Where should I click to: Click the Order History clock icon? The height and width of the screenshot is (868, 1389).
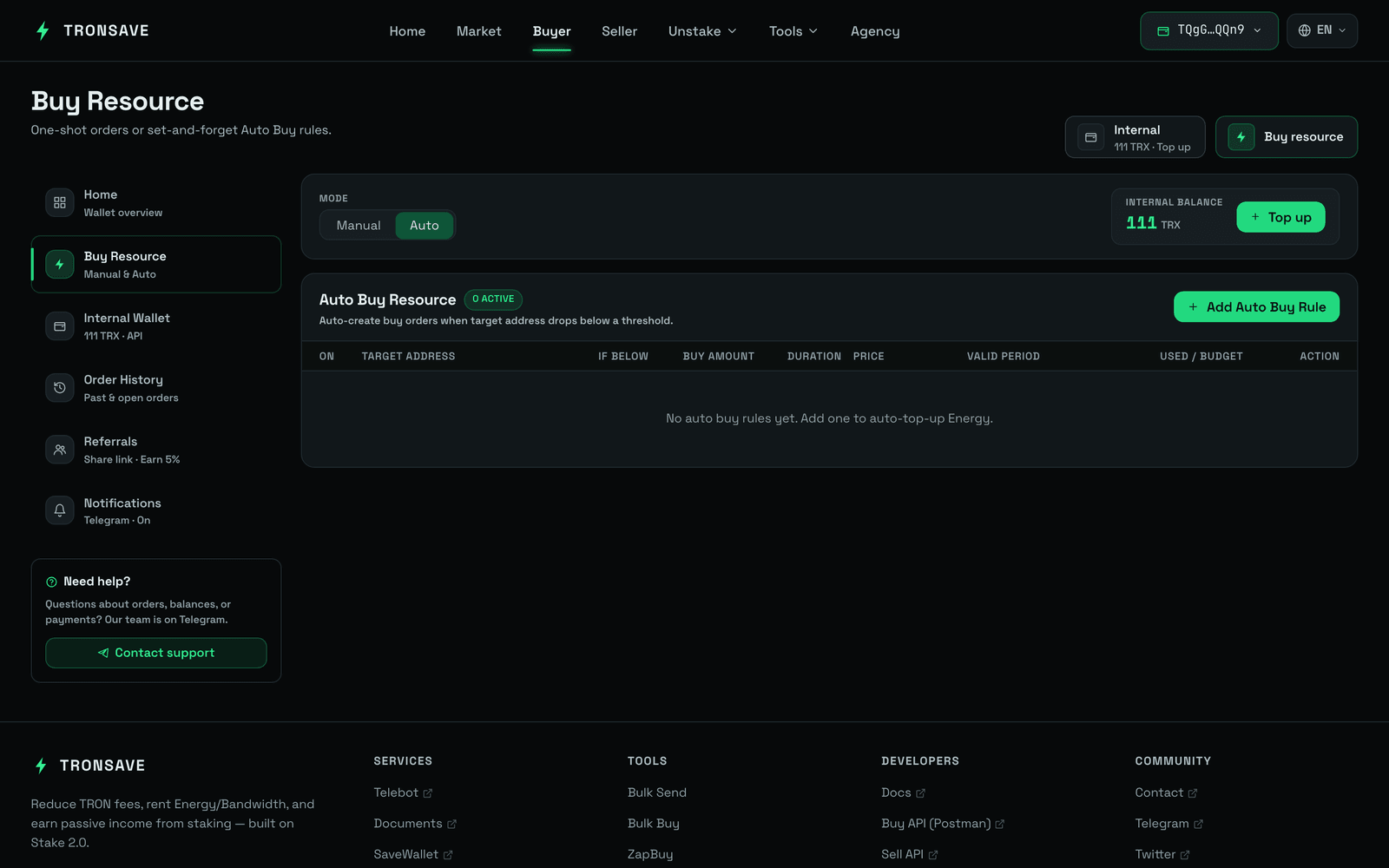pos(60,388)
